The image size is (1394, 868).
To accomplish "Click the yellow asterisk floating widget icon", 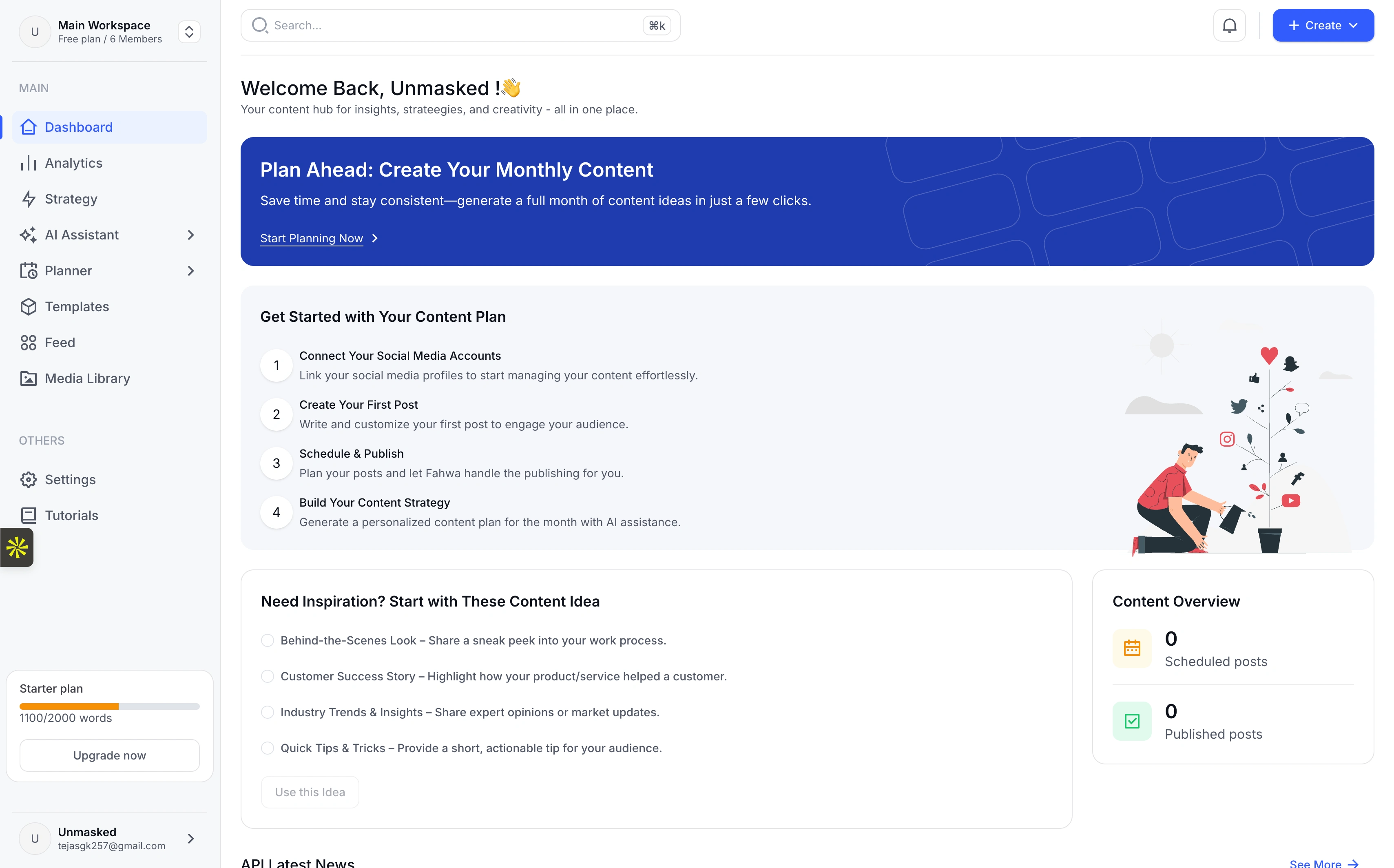I will tap(17, 547).
